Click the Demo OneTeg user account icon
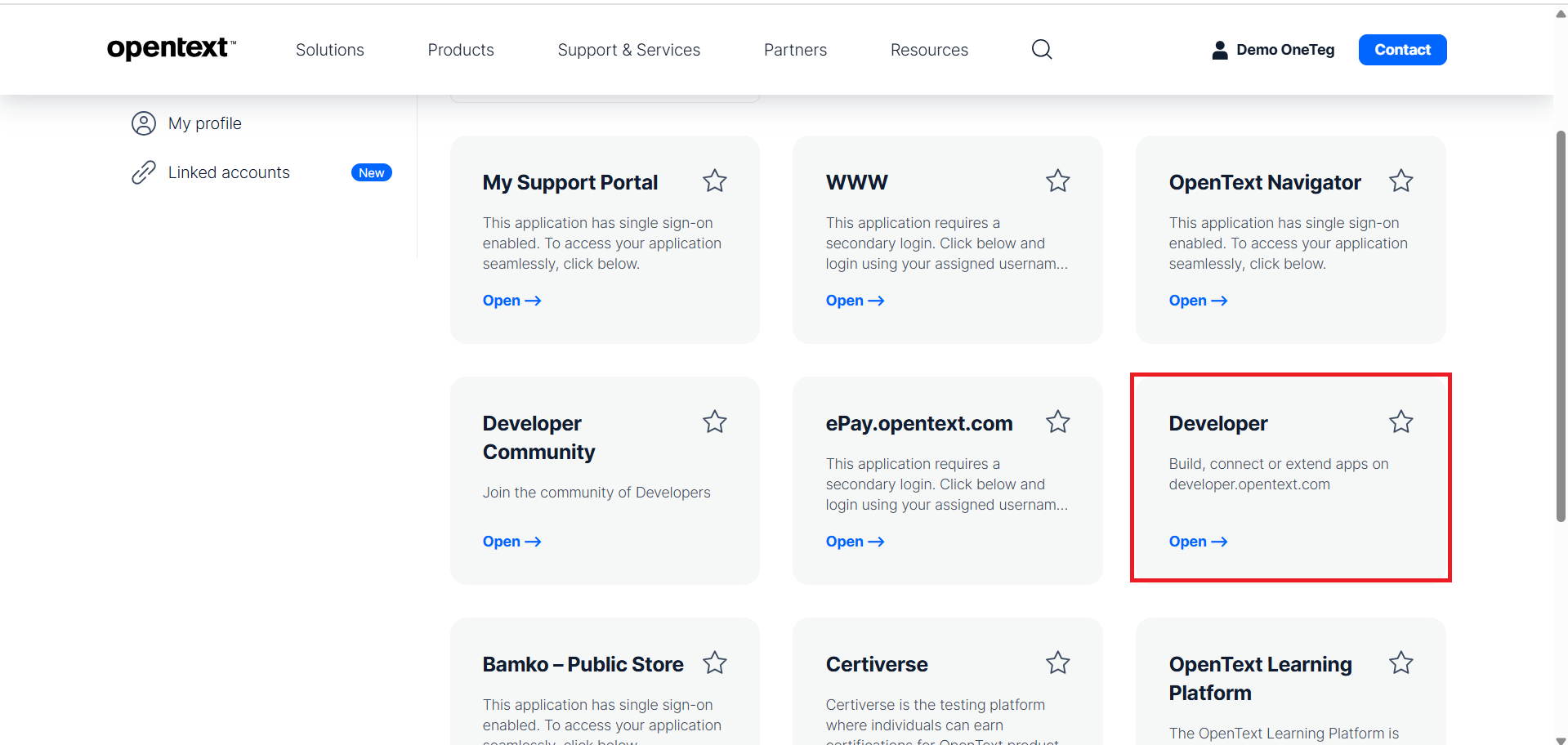Image resolution: width=1568 pixels, height=745 pixels. [1219, 50]
